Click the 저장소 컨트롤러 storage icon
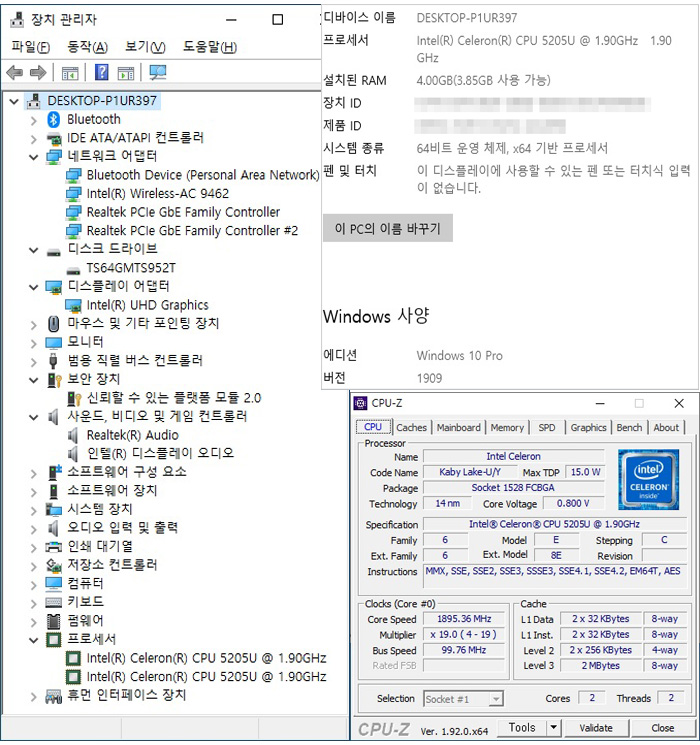Viewport: 700px width, 745px height. click(54, 565)
